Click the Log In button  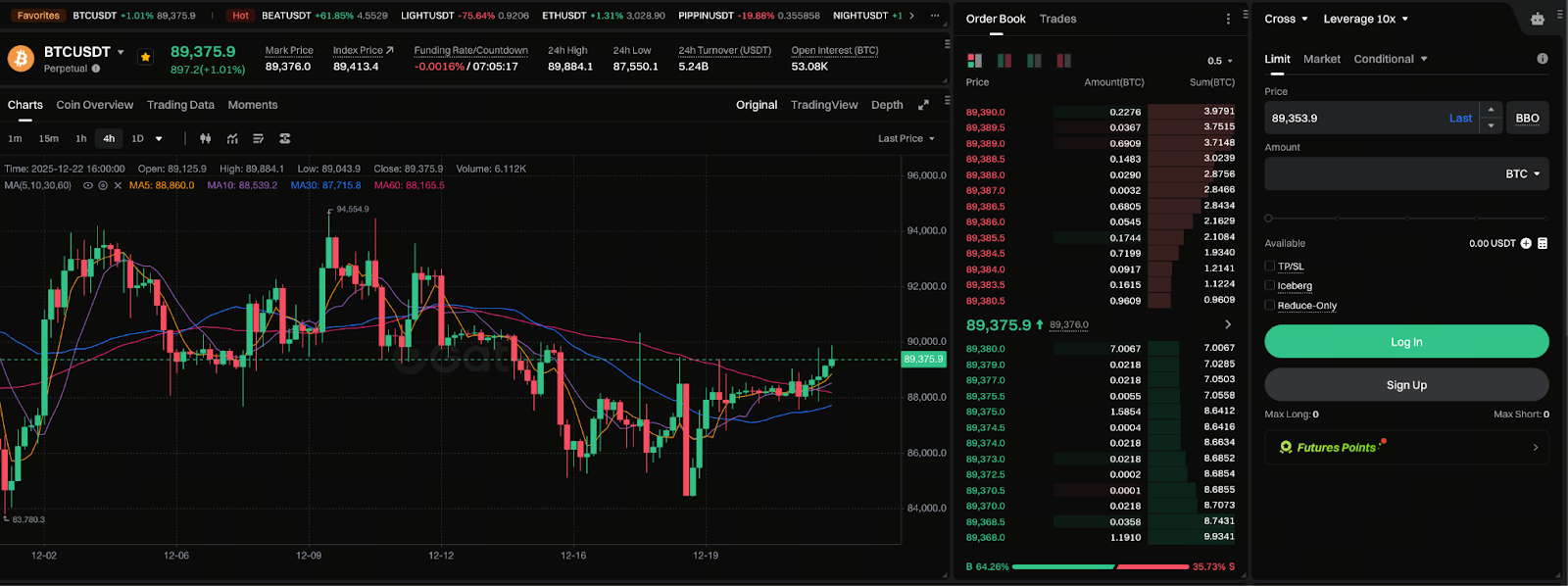(1406, 341)
